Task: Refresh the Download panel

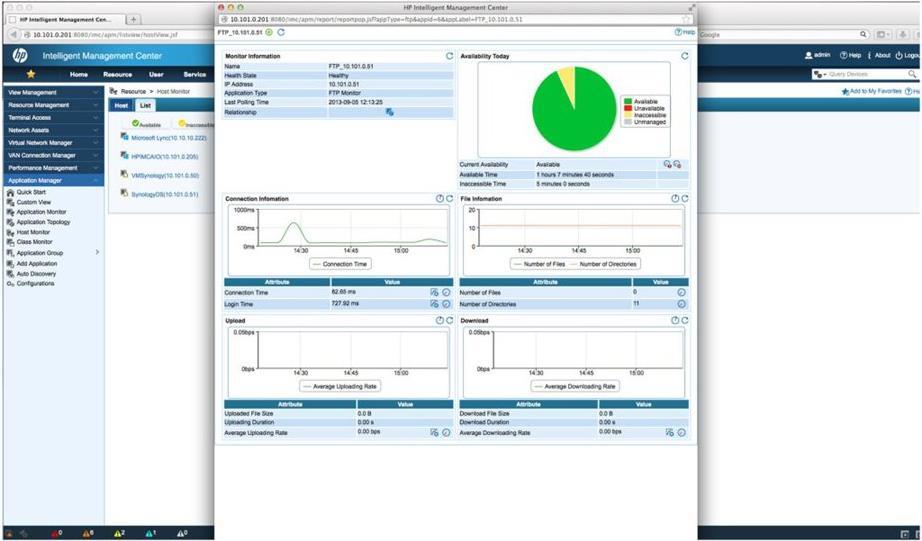Action: tap(684, 320)
